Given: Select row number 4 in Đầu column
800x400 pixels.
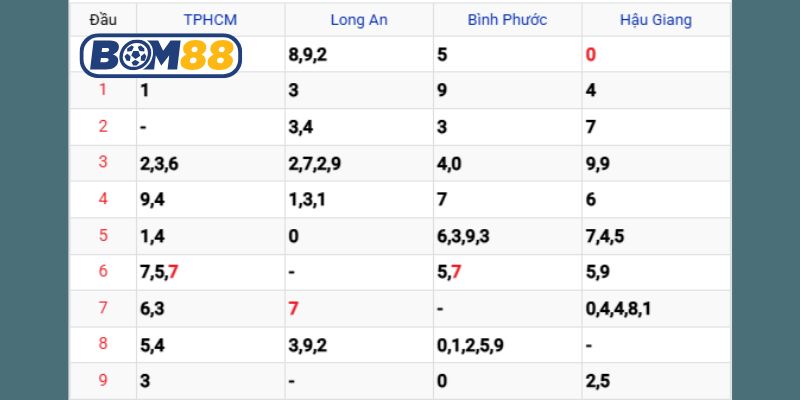Looking at the screenshot, I should [x=102, y=199].
